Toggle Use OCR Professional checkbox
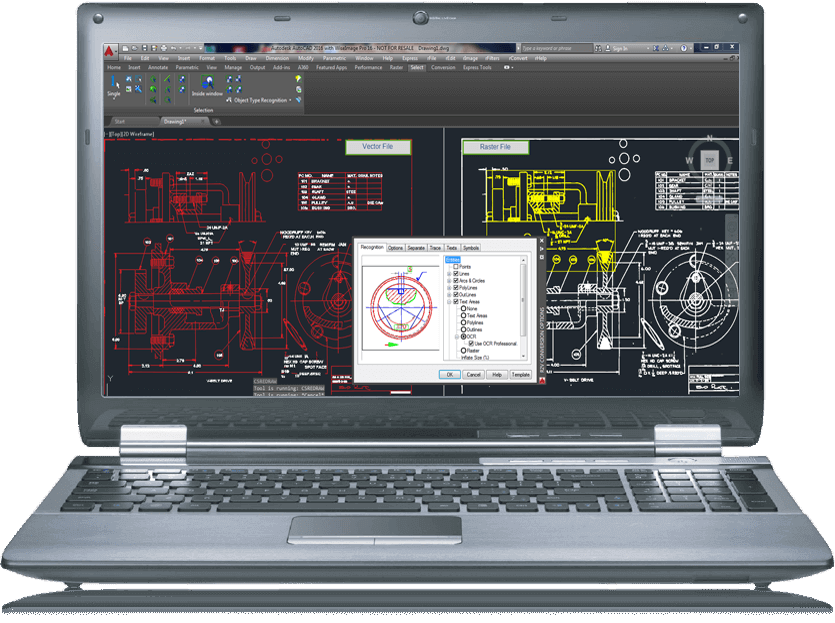Viewport: 835px width, 623px height. click(472, 343)
